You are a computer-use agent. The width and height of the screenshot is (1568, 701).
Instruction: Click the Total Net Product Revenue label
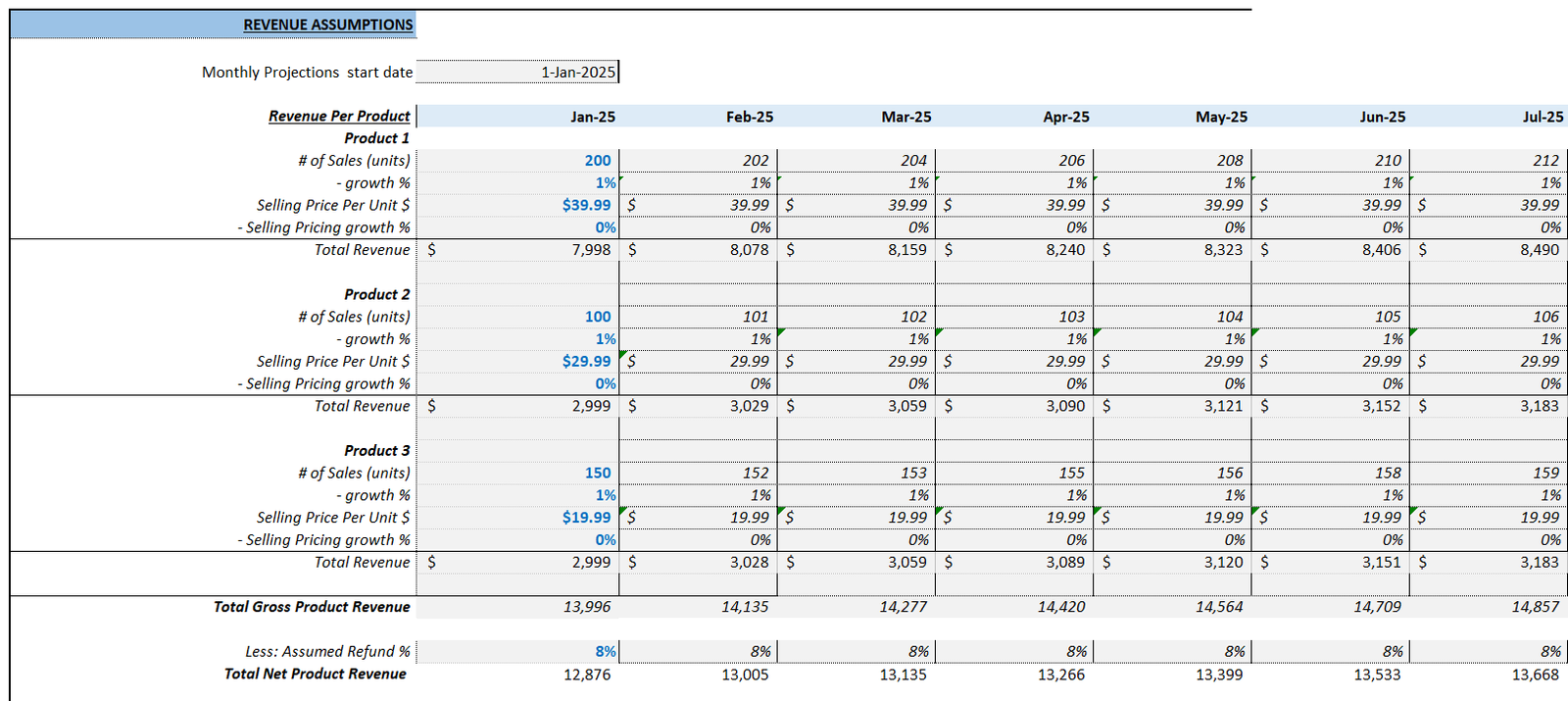[315, 674]
